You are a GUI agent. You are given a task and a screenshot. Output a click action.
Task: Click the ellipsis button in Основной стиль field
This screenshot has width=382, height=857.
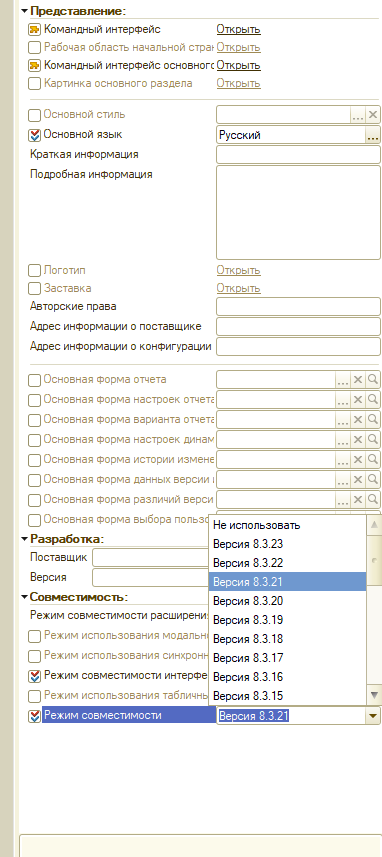coord(358,115)
